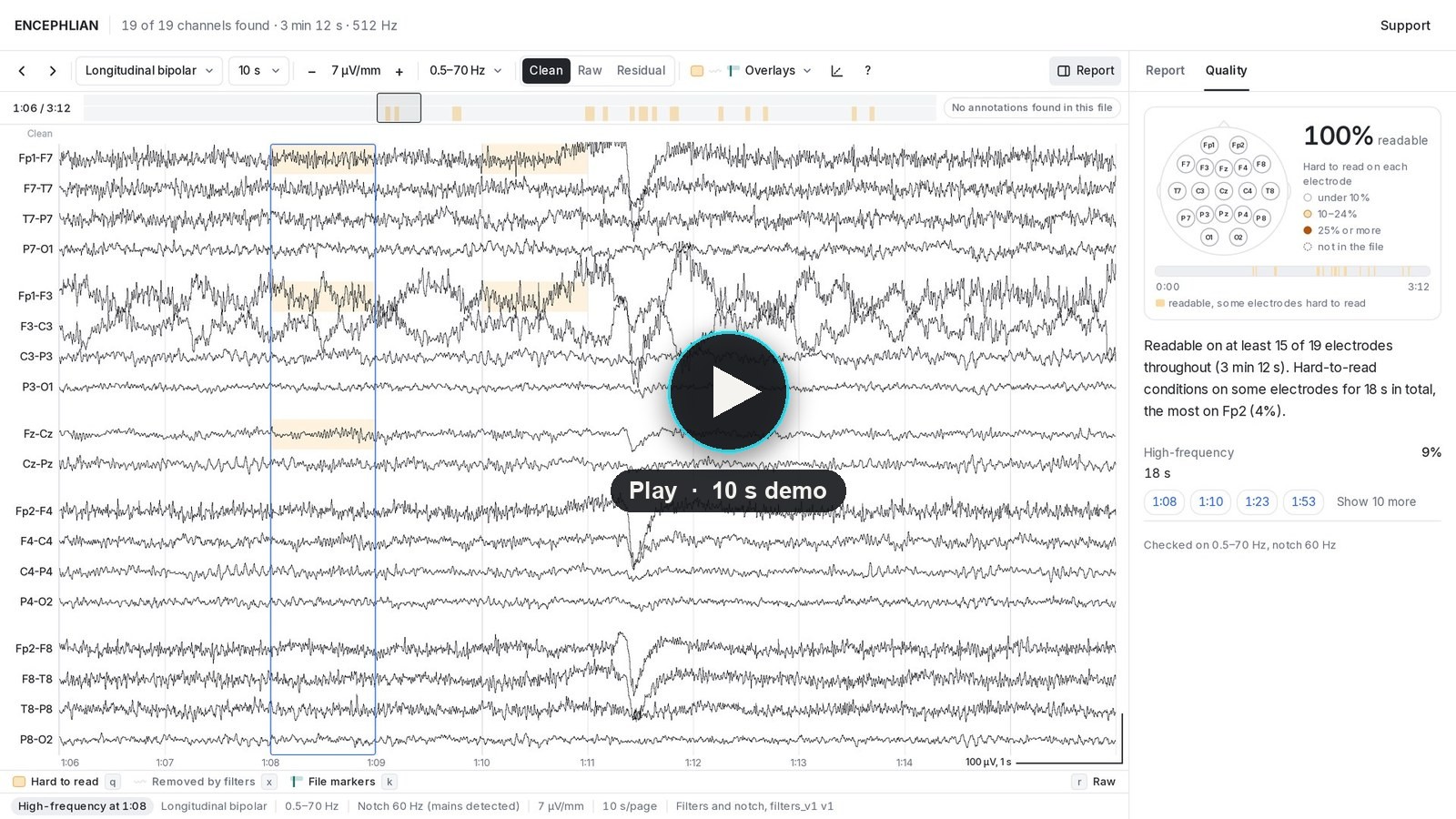Open the Quality tab in side panel
The height and width of the screenshot is (819, 1456).
click(x=1226, y=71)
